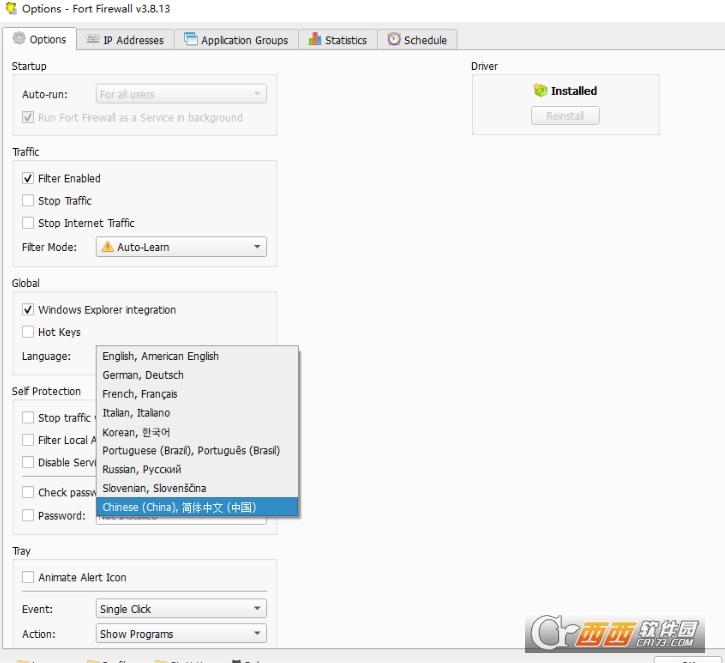725x663 pixels.
Task: Enable the Stop Internet Traffic checkbox
Action: 28,223
